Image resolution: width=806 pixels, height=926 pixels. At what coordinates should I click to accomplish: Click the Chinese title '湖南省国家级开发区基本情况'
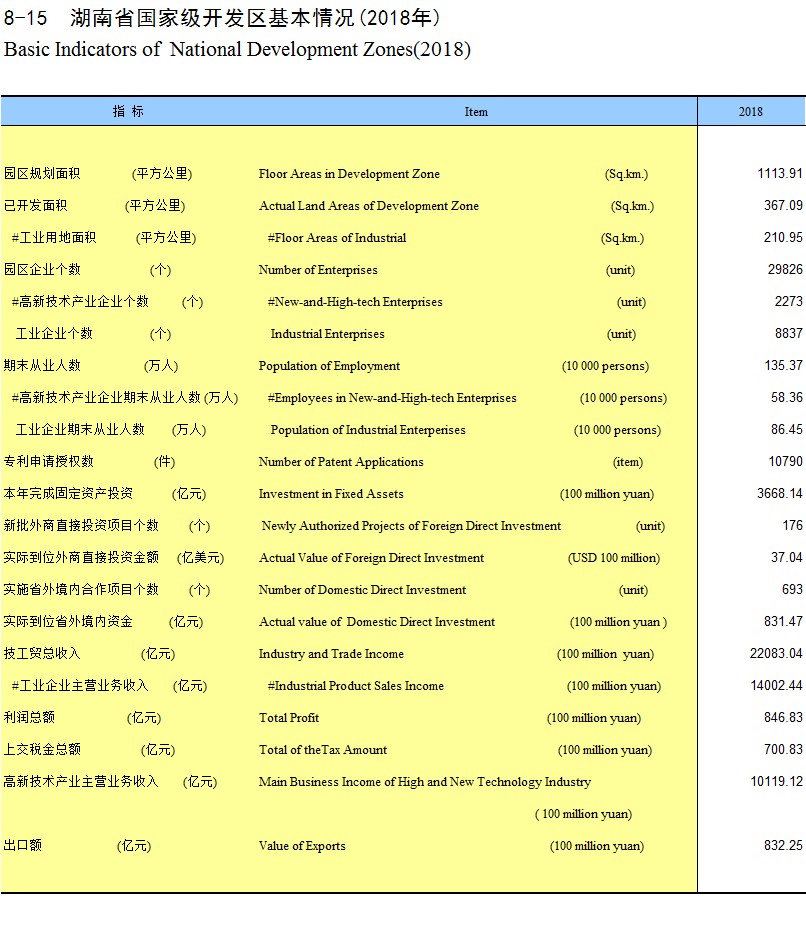[212, 18]
